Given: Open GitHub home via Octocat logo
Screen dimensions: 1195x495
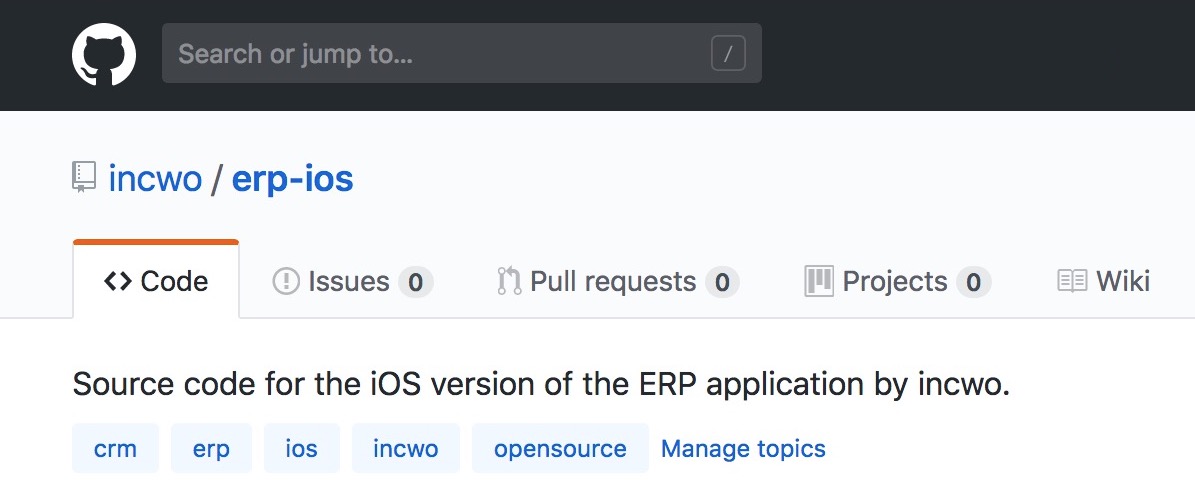Looking at the screenshot, I should pyautogui.click(x=104, y=54).
